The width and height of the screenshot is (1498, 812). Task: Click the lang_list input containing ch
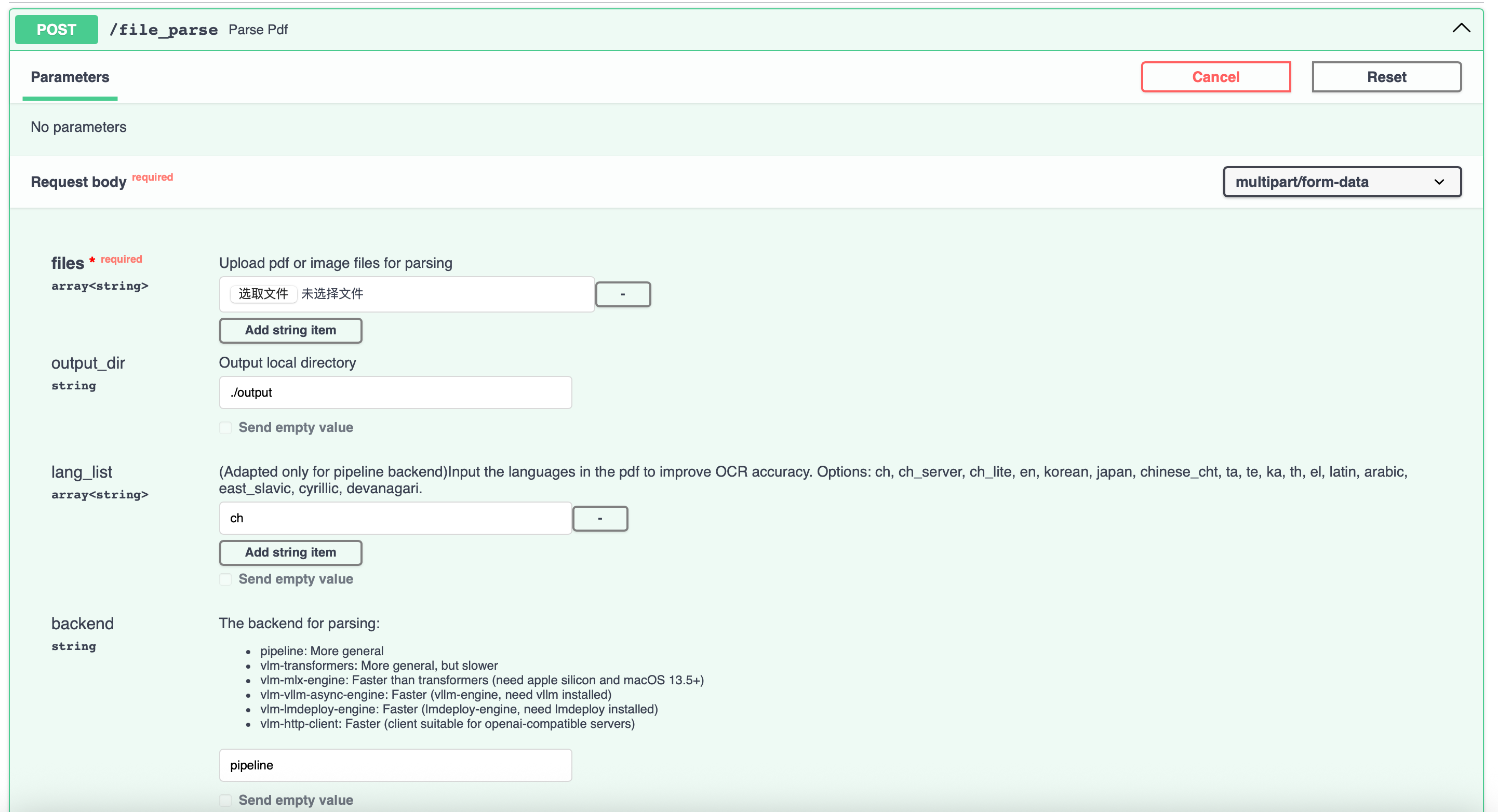pyautogui.click(x=395, y=518)
